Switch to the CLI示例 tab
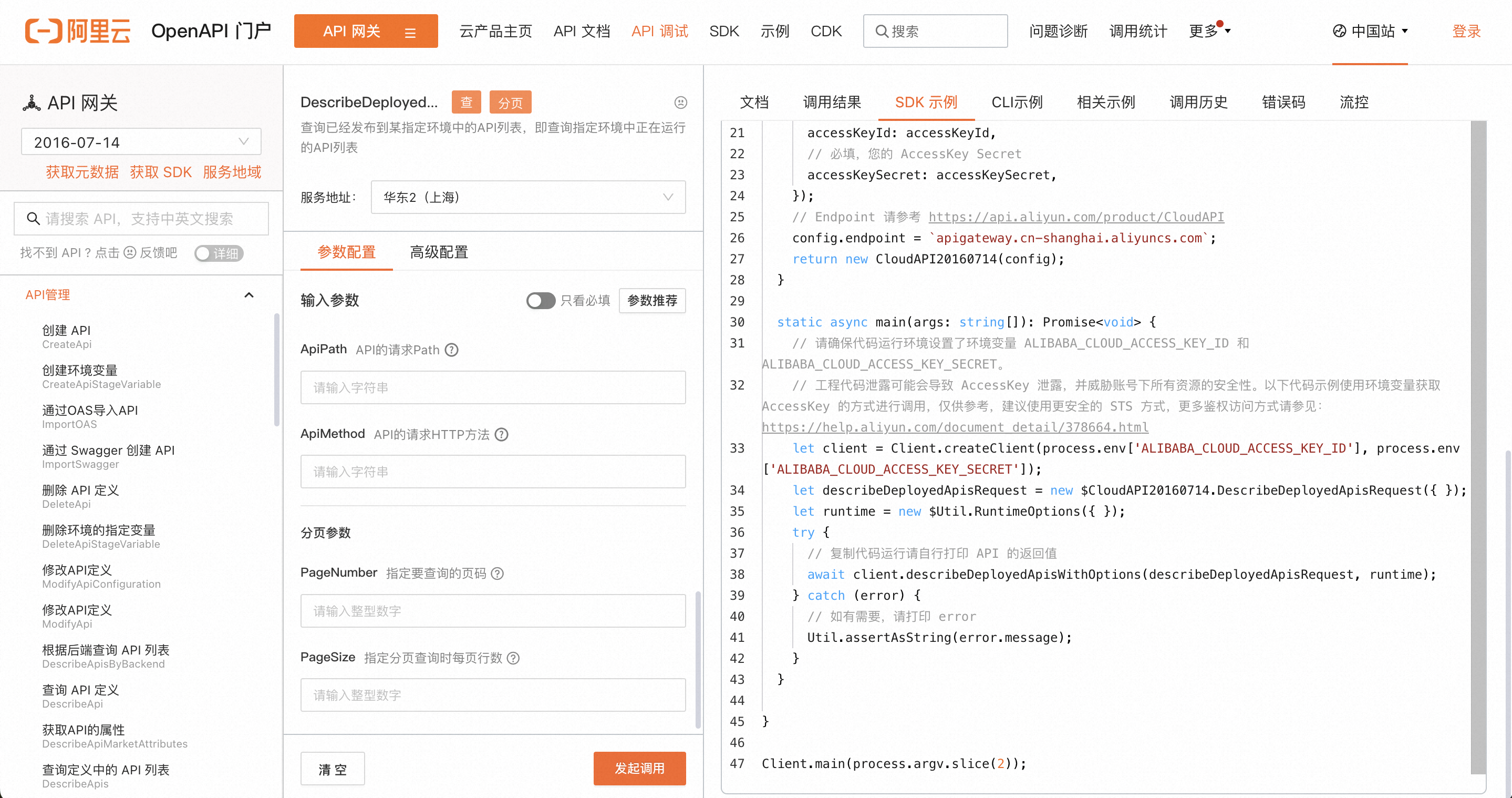The height and width of the screenshot is (798, 1512). click(1017, 103)
